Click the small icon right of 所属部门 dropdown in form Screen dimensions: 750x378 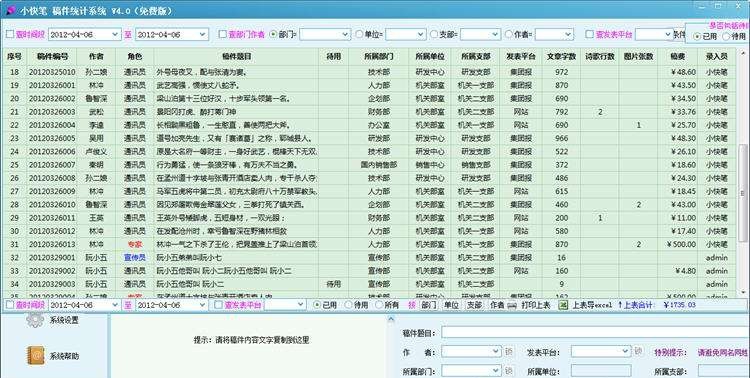(x=509, y=371)
